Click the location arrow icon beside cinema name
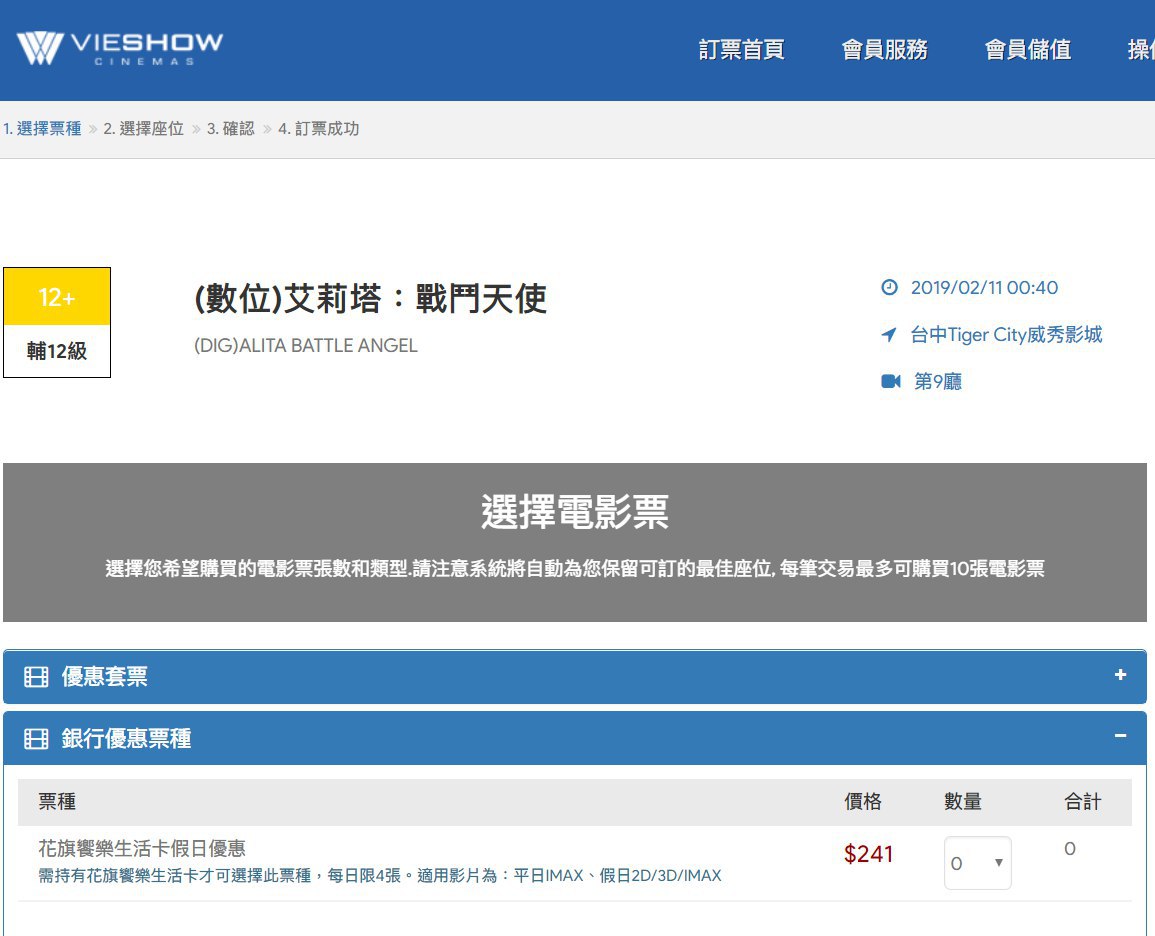 pyautogui.click(x=889, y=335)
